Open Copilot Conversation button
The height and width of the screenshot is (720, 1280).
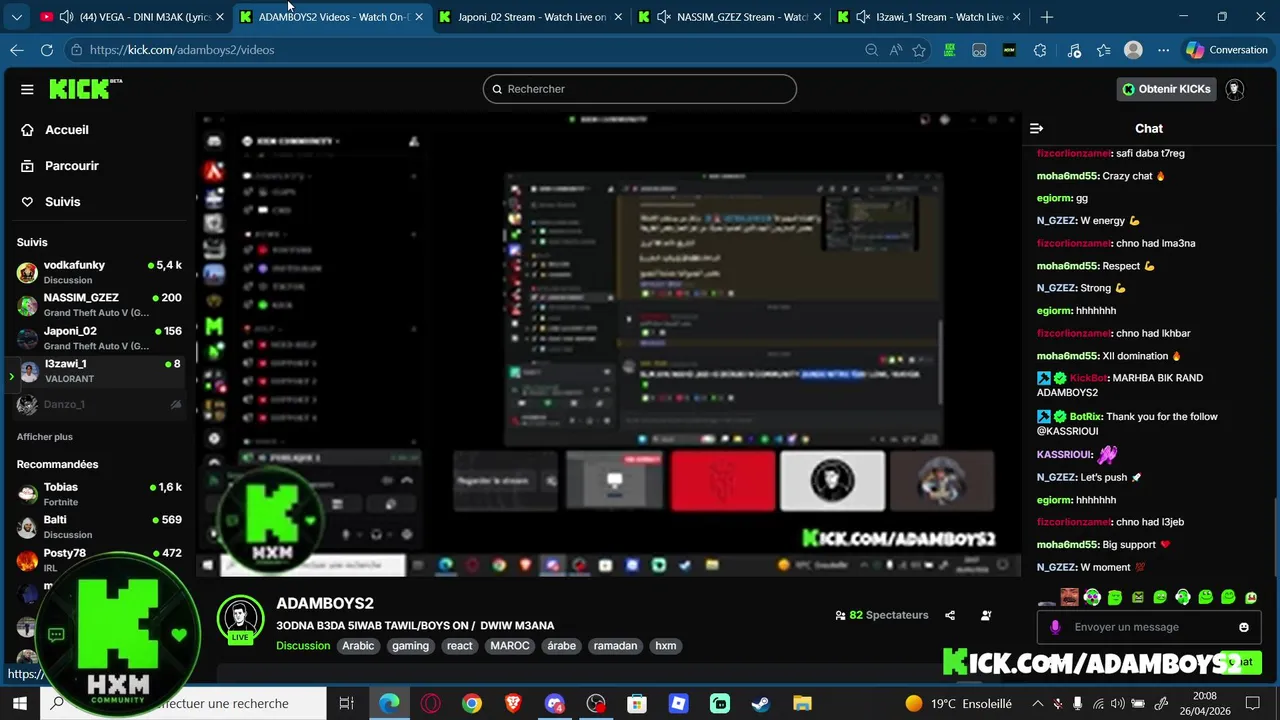pos(1227,50)
